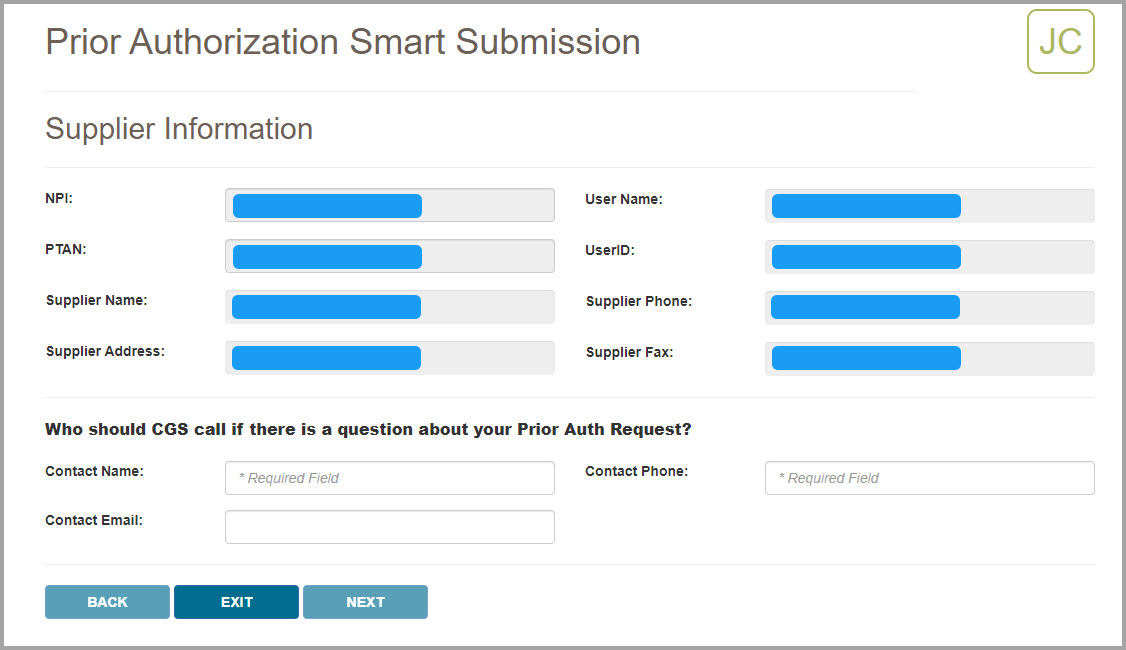Screen dimensions: 1126x650
Task: Click the Contact Phone label
Action: click(x=636, y=471)
